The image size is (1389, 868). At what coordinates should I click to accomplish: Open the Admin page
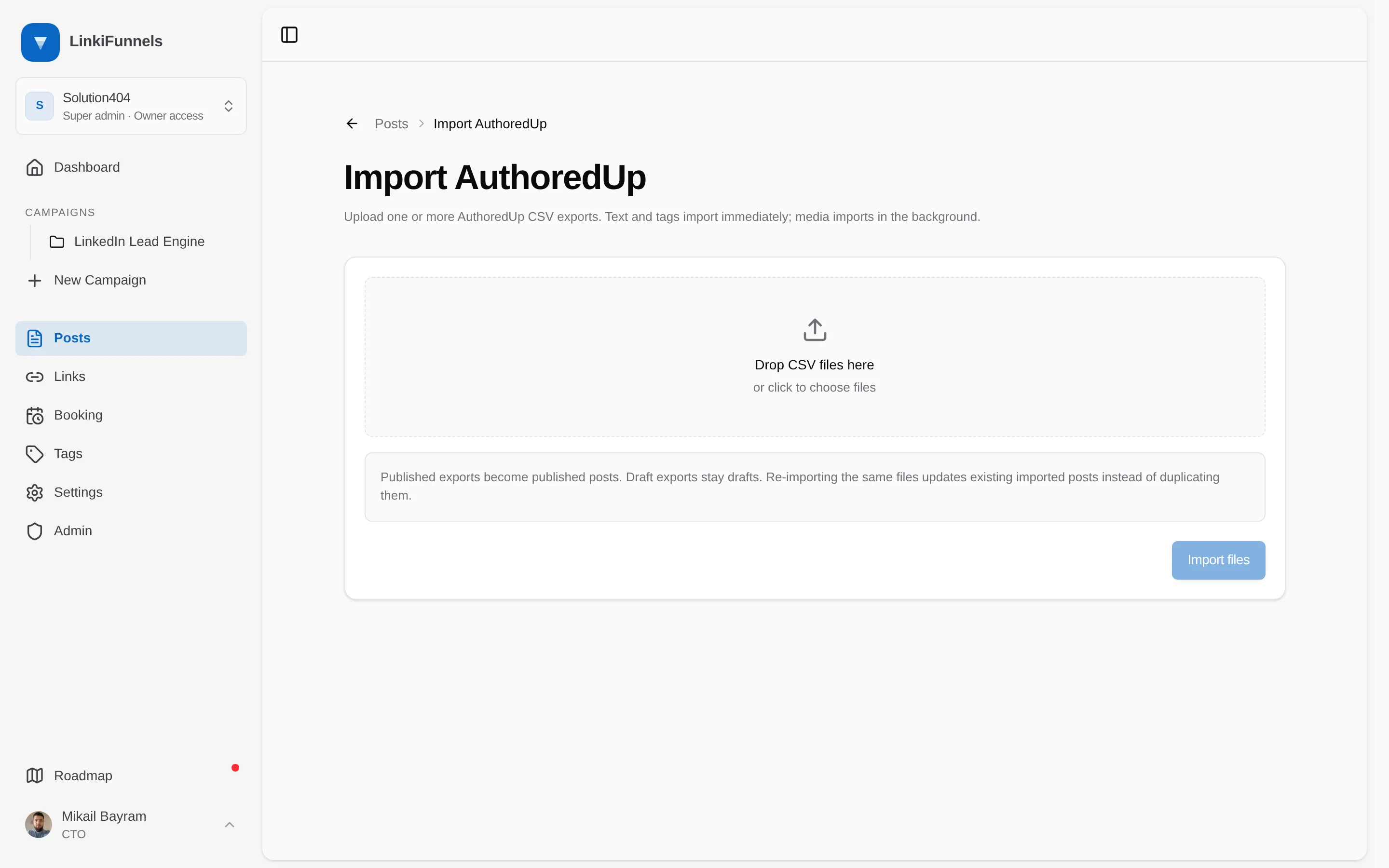pyautogui.click(x=131, y=531)
